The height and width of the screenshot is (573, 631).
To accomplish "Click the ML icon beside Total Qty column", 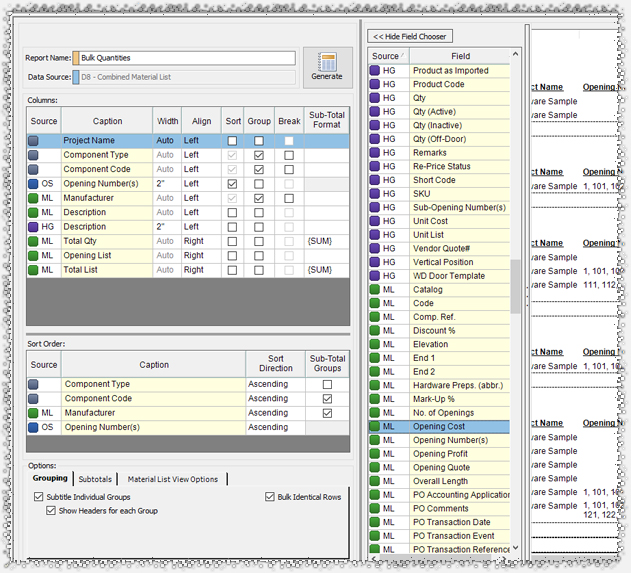I will tap(34, 241).
